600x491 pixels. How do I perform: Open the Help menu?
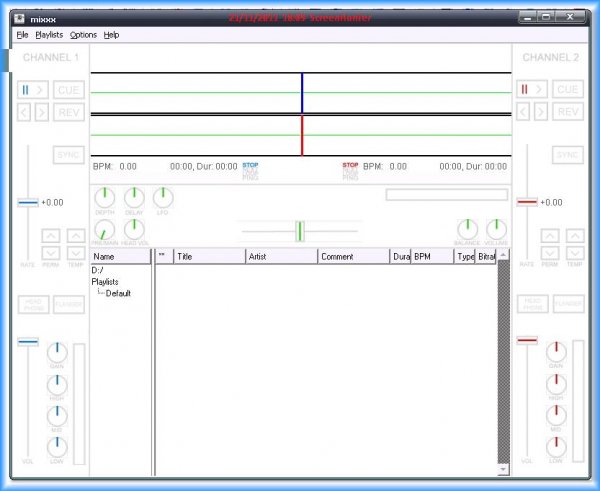click(x=111, y=35)
